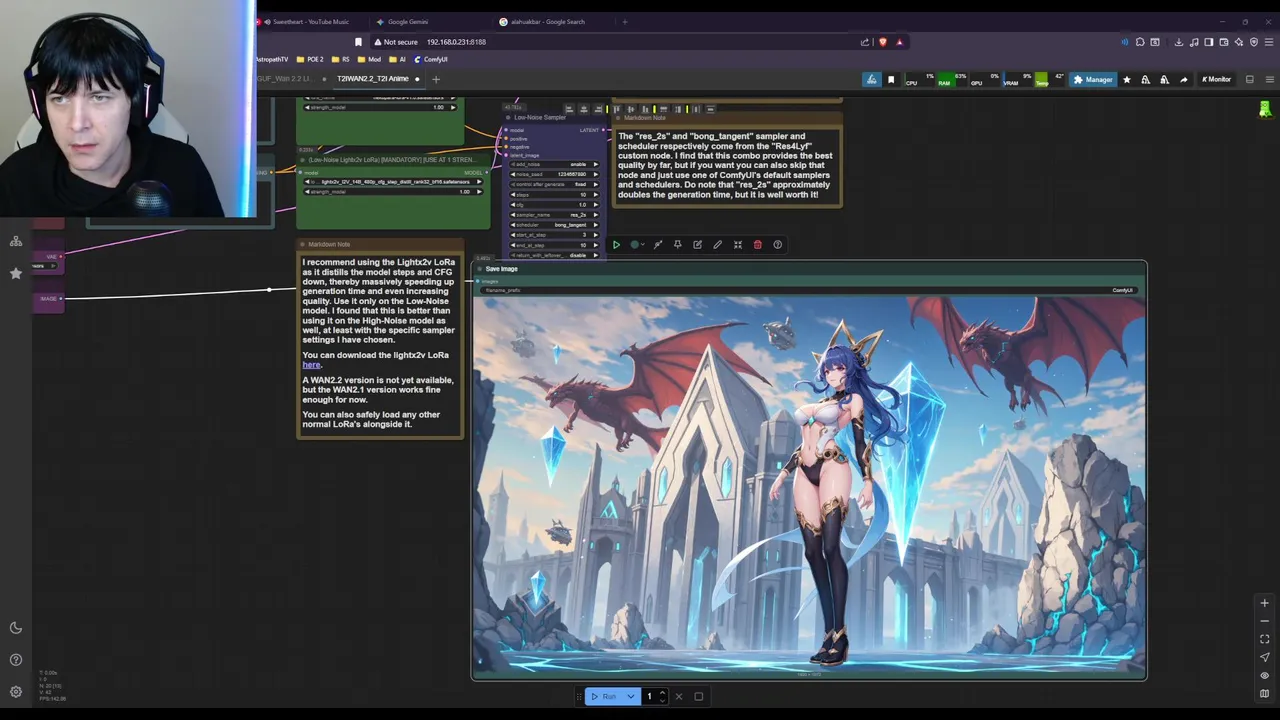1280x720 pixels.
Task: Follow the 'here' lightx2v download link
Action: (x=311, y=365)
